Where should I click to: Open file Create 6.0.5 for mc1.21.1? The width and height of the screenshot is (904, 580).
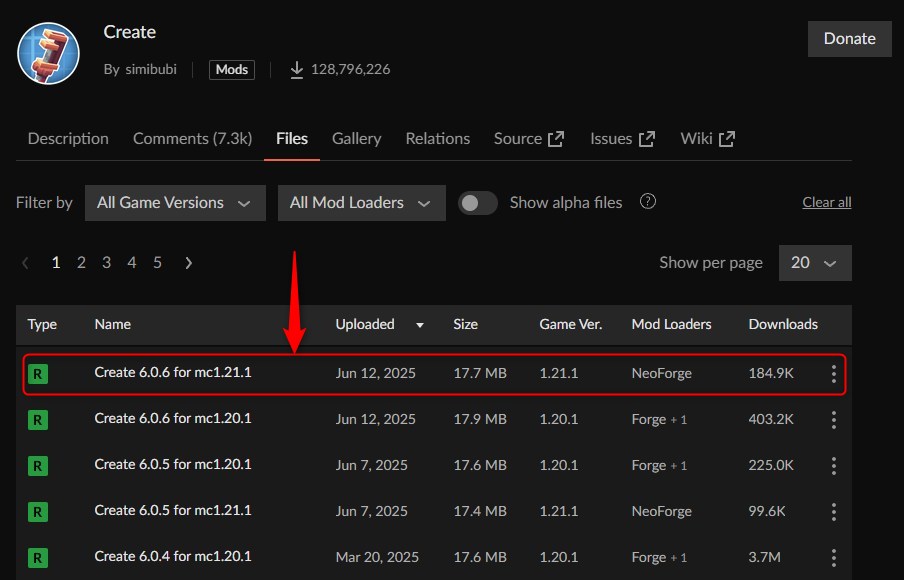(173, 511)
